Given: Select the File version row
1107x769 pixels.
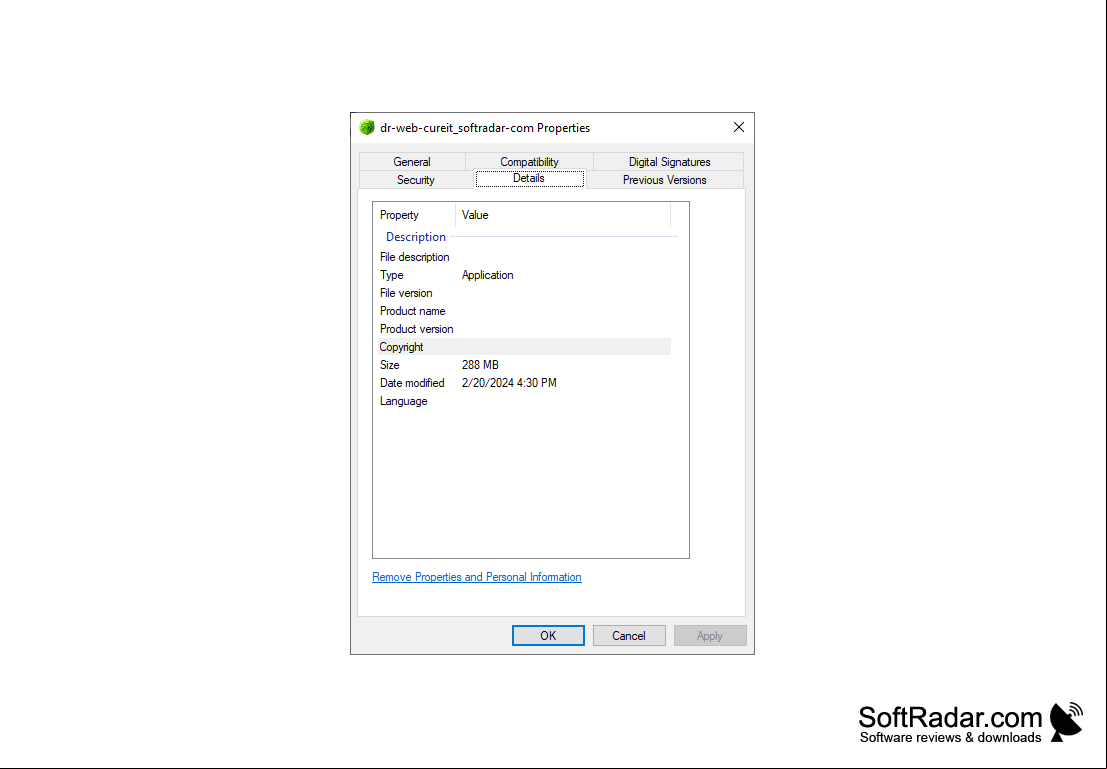Looking at the screenshot, I should pos(525,293).
